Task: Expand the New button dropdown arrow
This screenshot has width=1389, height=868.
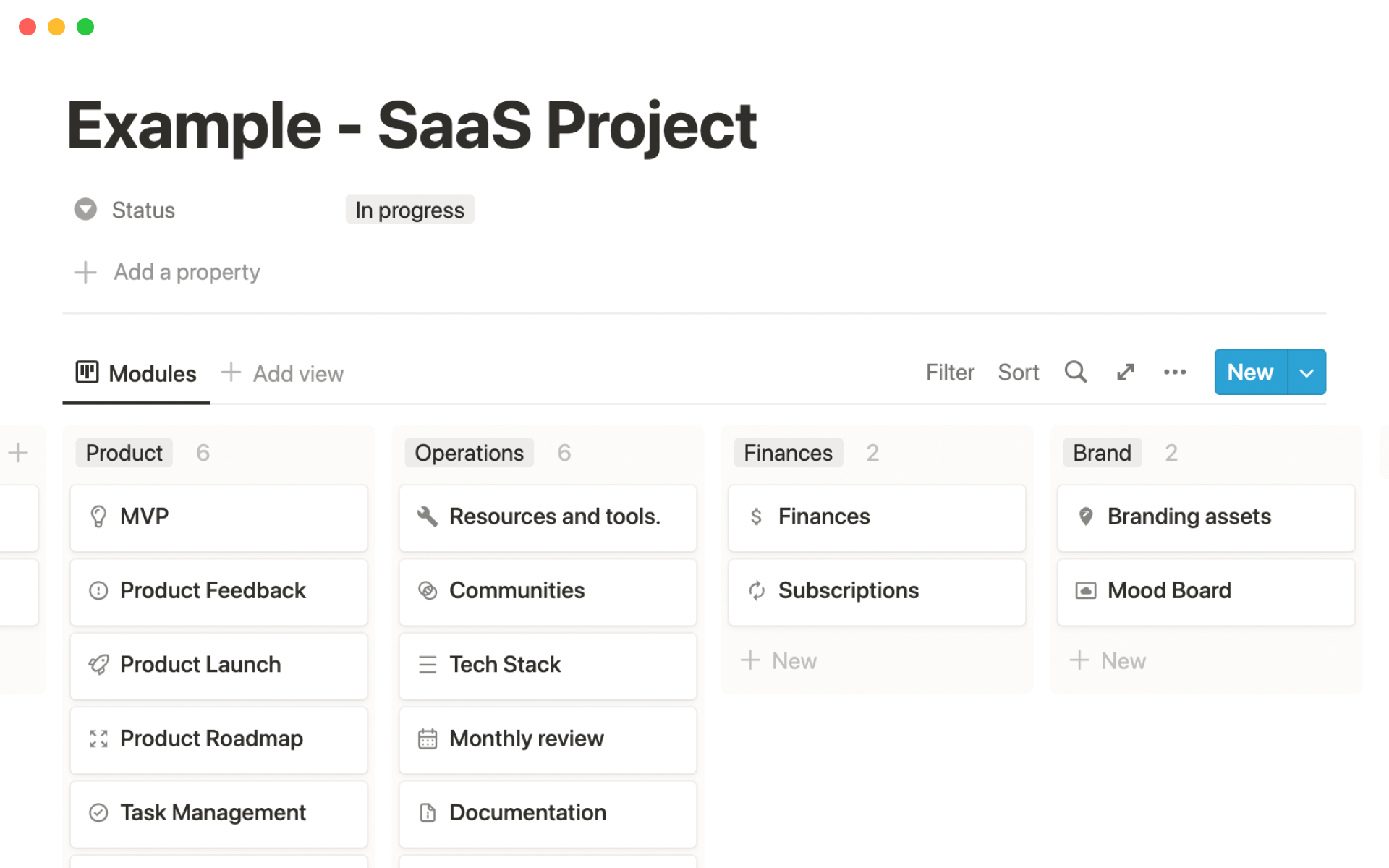Action: click(1307, 373)
